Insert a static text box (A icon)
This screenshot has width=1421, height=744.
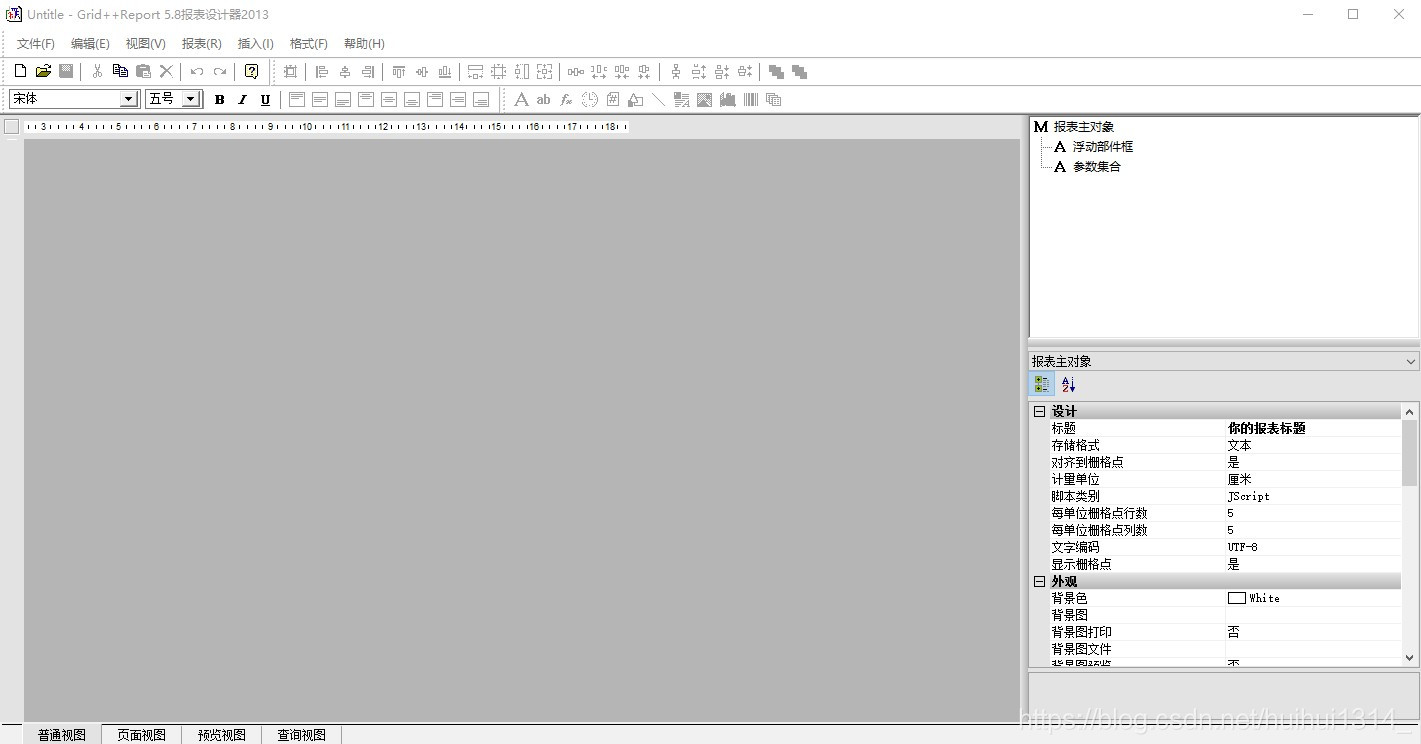point(521,99)
